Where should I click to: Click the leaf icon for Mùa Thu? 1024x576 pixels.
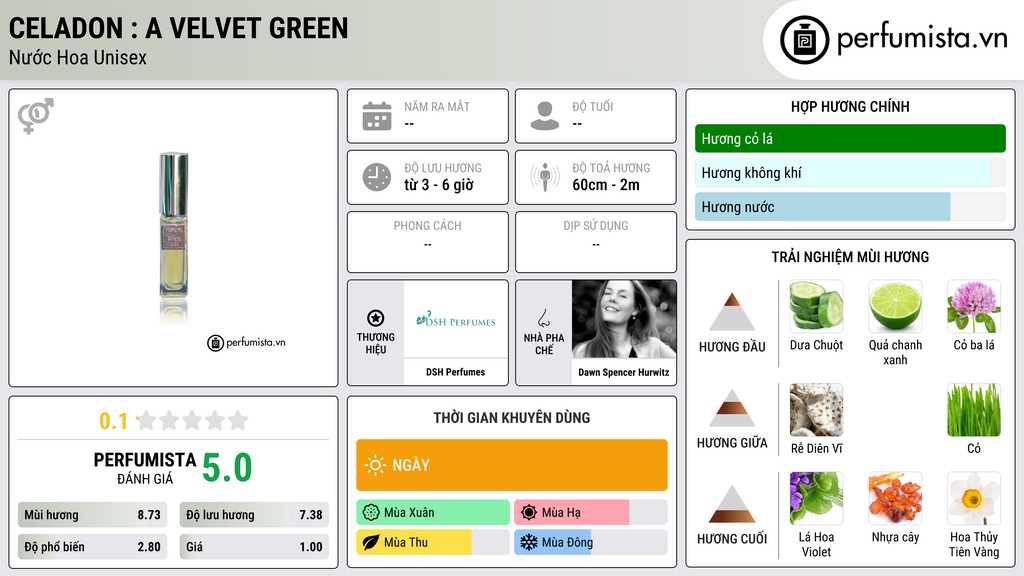point(371,542)
